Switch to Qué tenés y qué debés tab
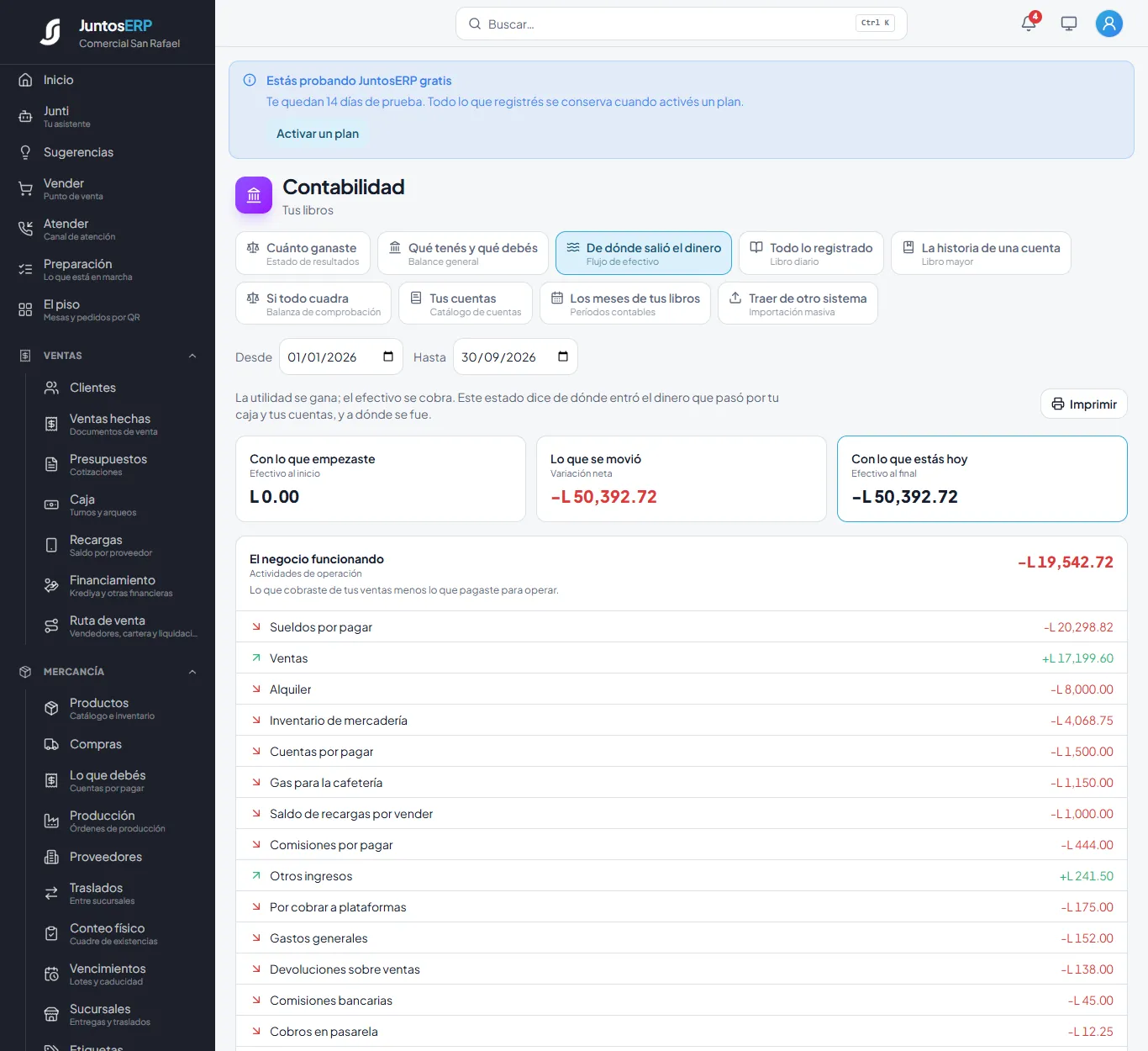The width and height of the screenshot is (1148, 1051). click(463, 253)
